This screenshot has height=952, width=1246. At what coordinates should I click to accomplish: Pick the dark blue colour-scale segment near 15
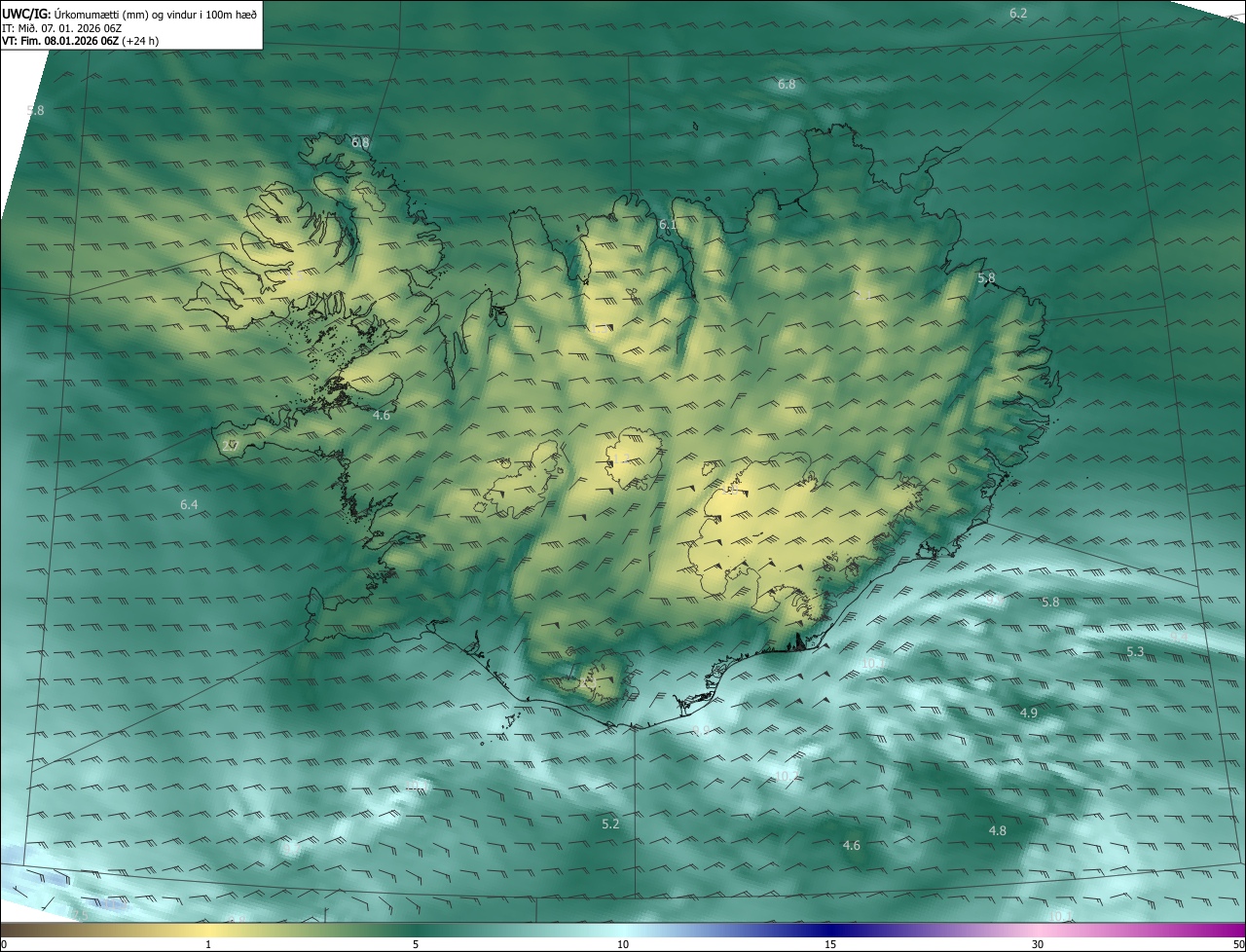pyautogui.click(x=830, y=931)
